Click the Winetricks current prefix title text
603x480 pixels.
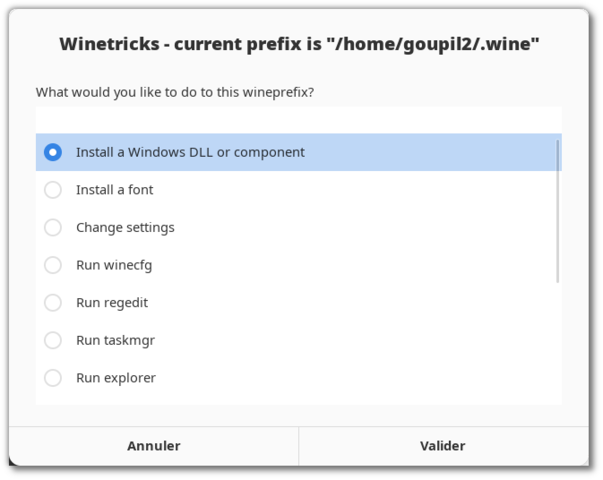pos(300,43)
